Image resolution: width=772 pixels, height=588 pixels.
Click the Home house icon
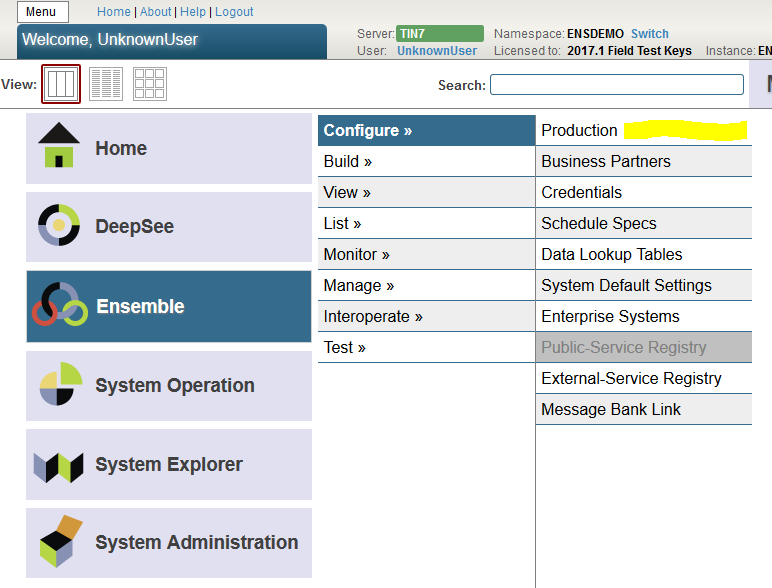(x=59, y=145)
